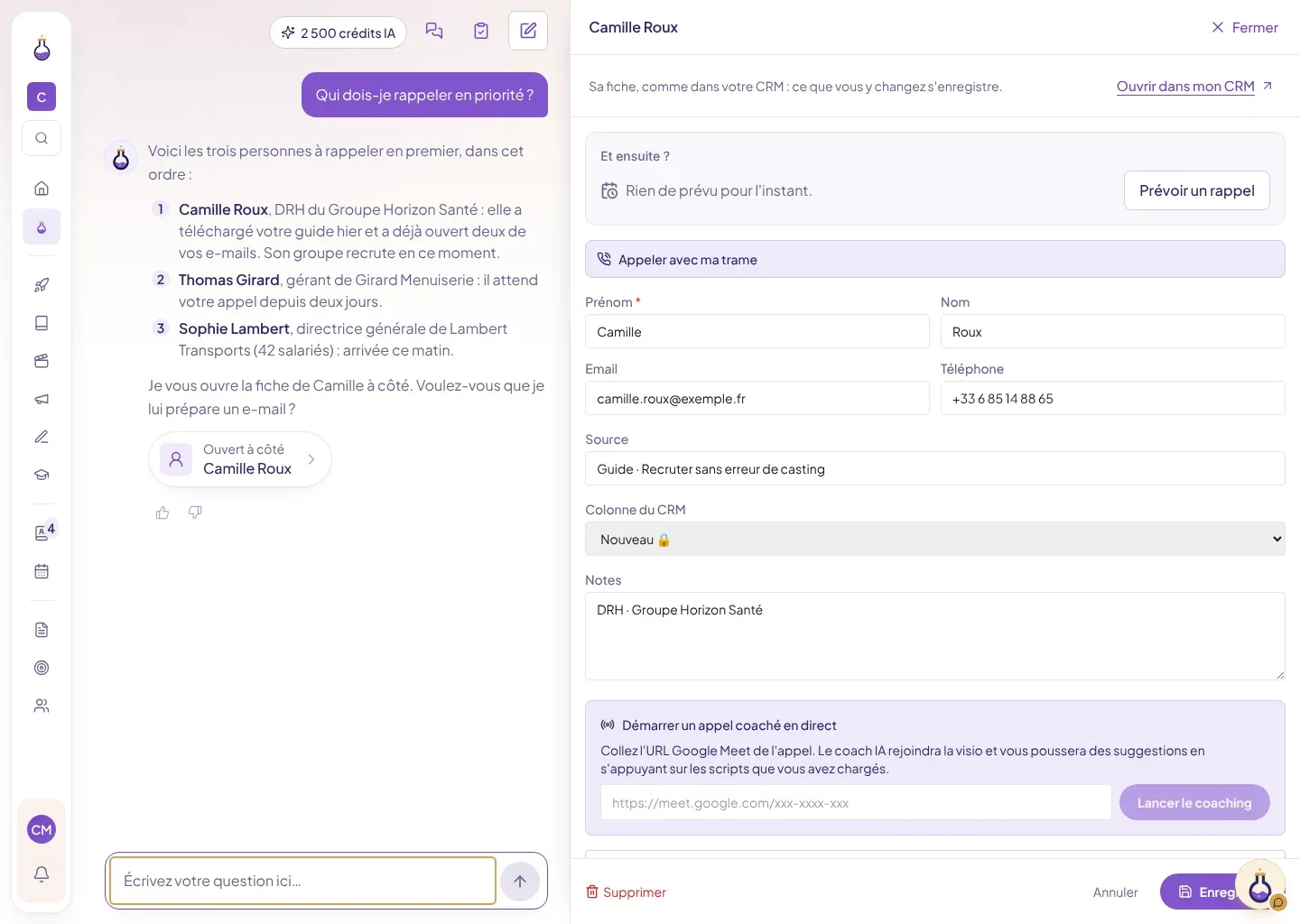
Task: Open the Colonne du CRM dropdown
Action: click(934, 539)
